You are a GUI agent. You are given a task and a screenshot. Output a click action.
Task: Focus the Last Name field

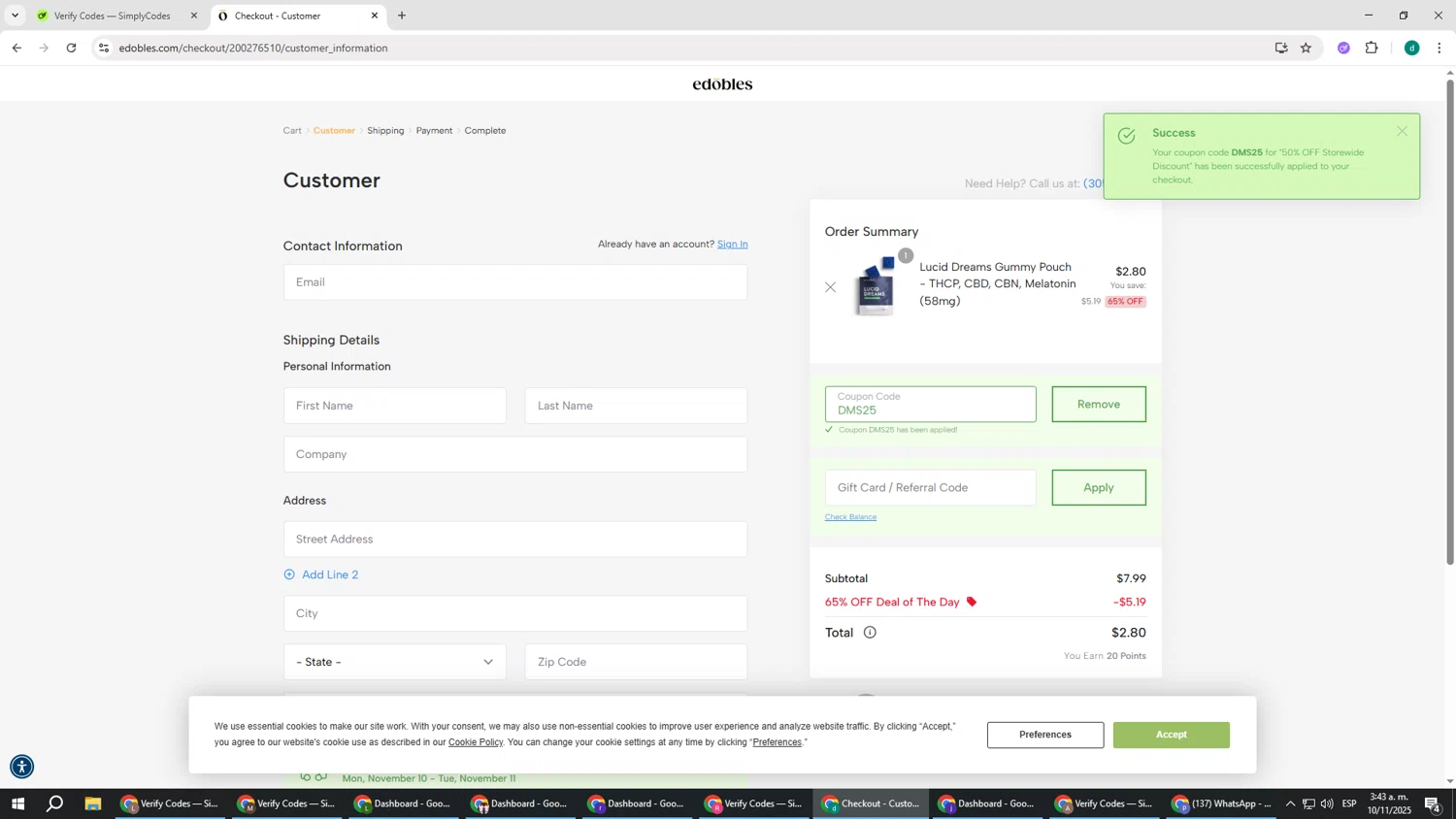point(636,406)
